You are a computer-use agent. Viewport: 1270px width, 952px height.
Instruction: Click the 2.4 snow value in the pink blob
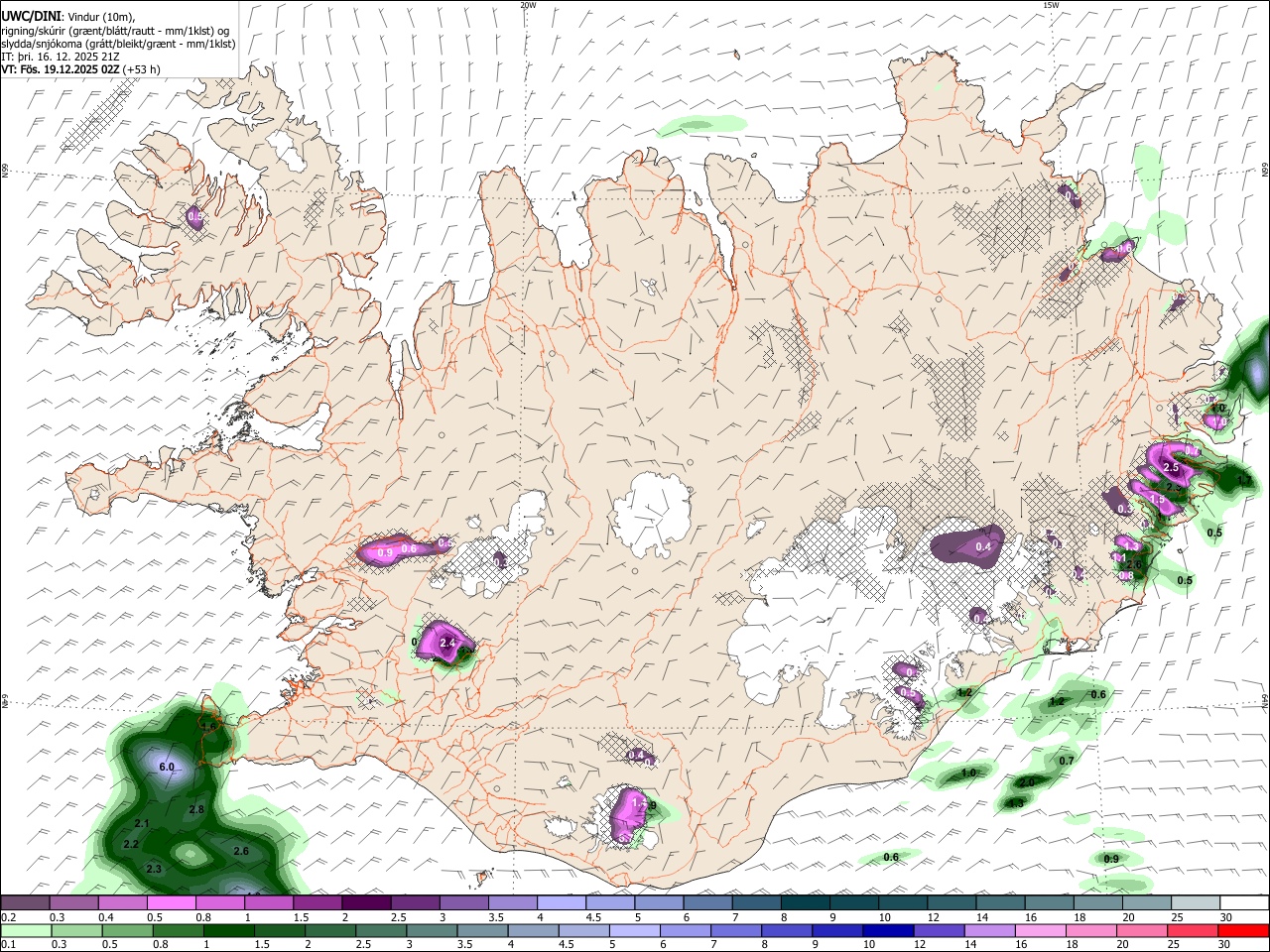(x=446, y=643)
